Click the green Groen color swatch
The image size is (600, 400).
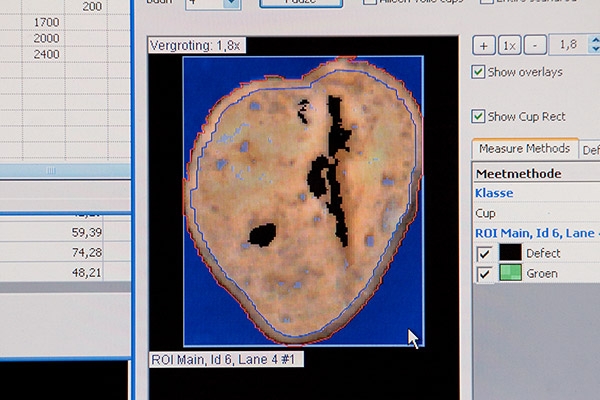coord(511,274)
